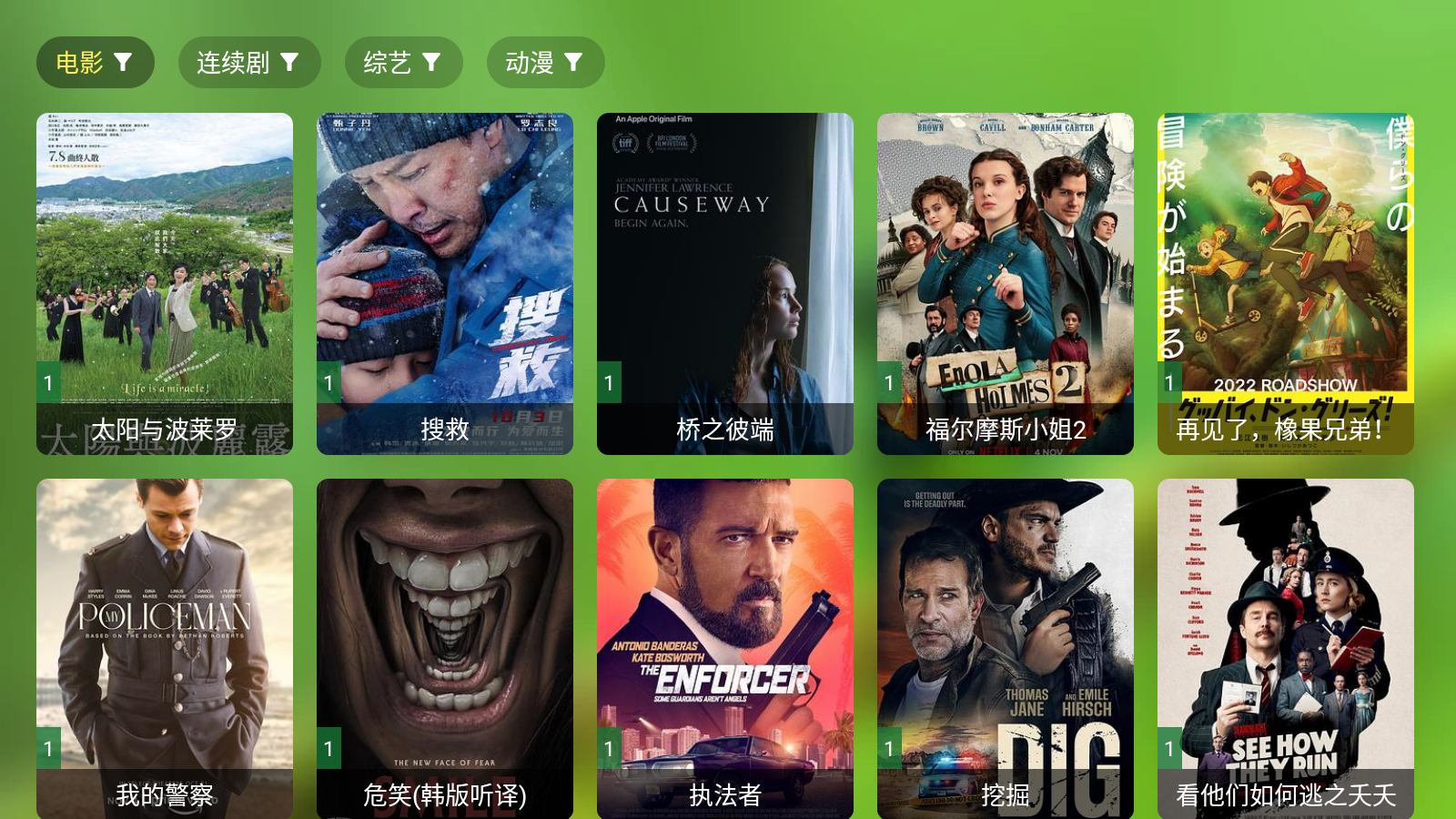The image size is (1456, 819).
Task: Open the filter icon beside 连续剧
Action: pyautogui.click(x=289, y=62)
